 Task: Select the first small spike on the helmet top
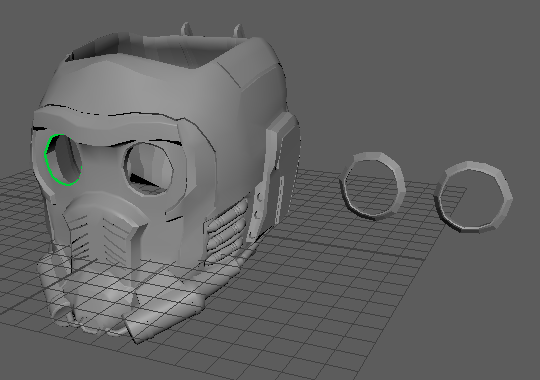[x=186, y=29]
